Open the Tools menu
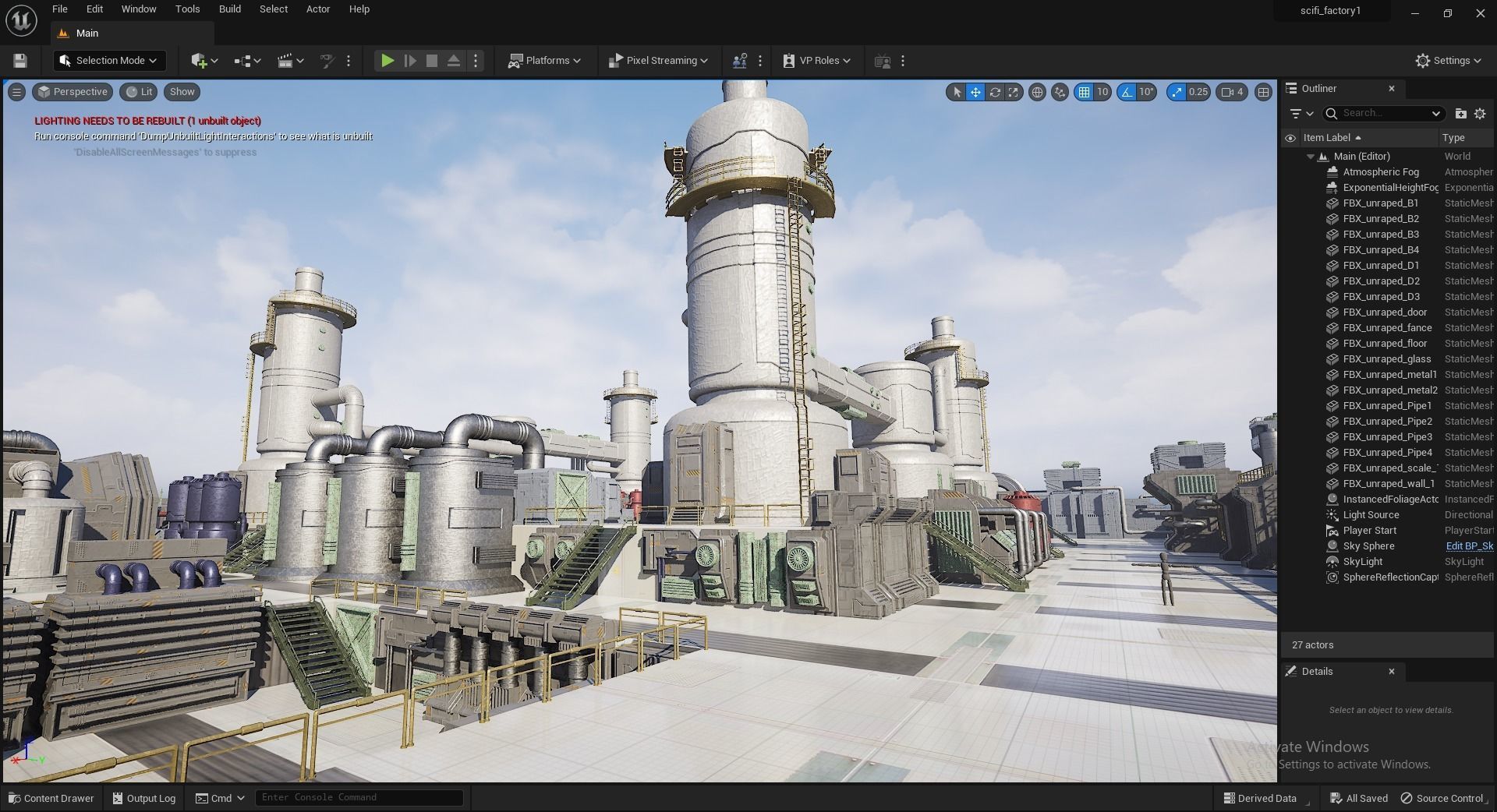1497x812 pixels. click(187, 9)
